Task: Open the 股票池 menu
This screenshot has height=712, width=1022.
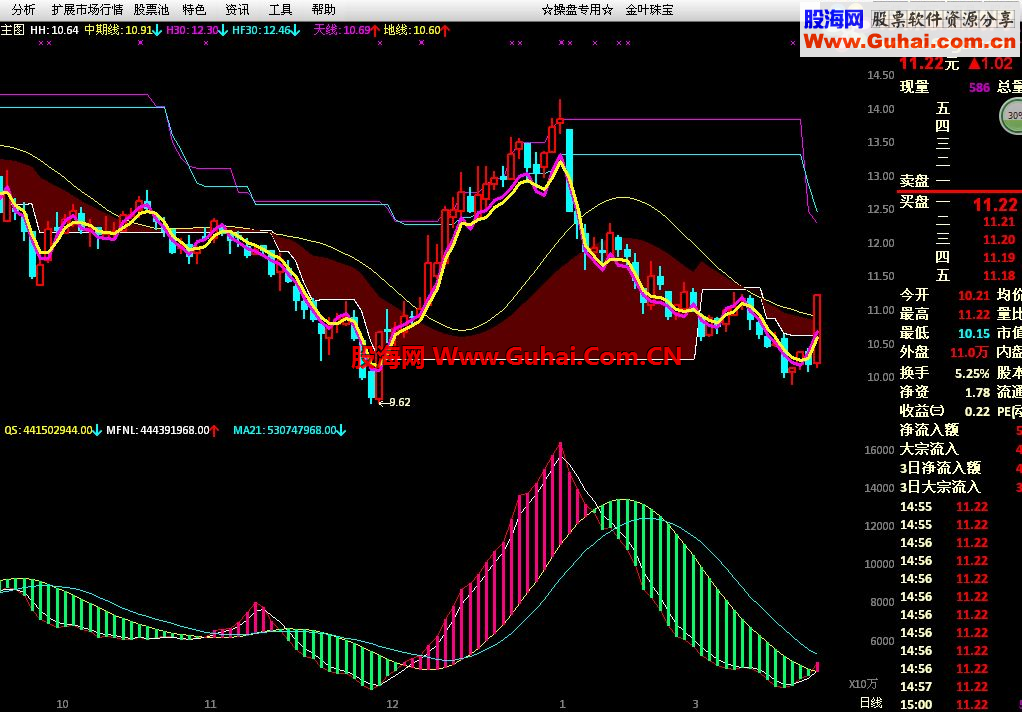Action: [x=151, y=10]
